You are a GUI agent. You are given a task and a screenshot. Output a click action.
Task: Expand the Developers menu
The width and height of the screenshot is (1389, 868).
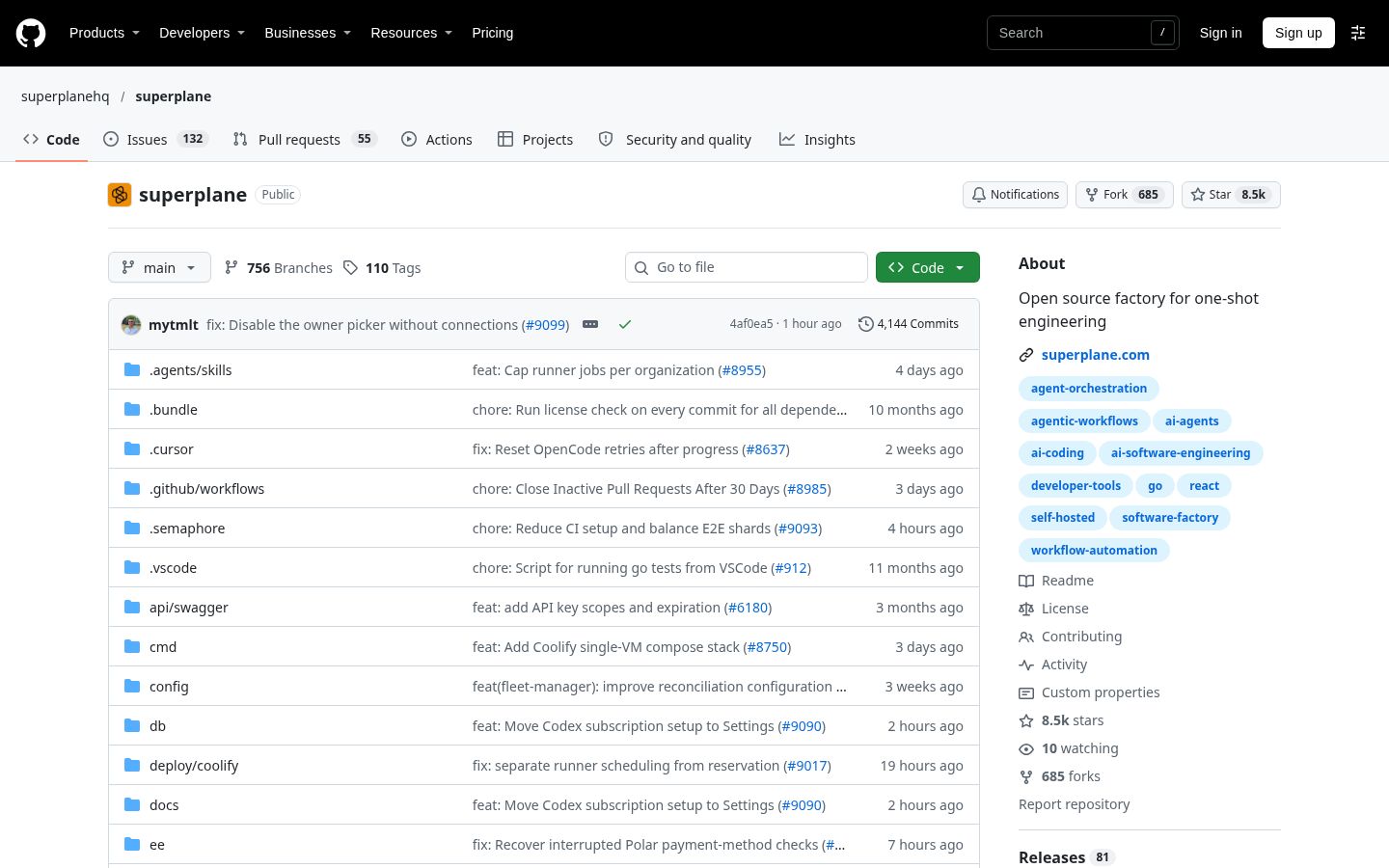coord(202,33)
